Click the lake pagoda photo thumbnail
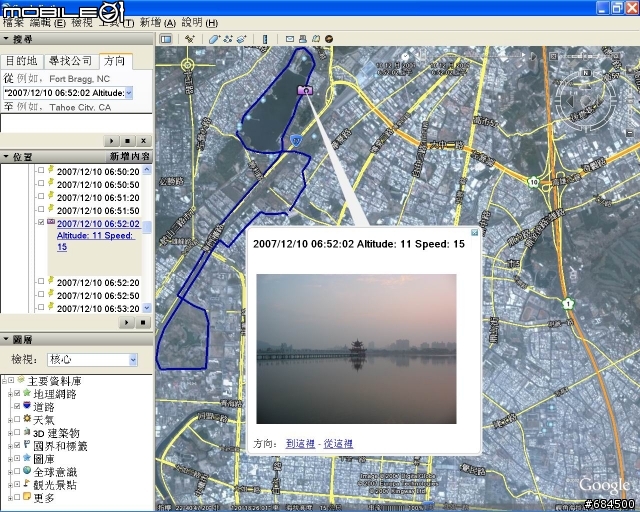The height and width of the screenshot is (512, 640). click(x=356, y=349)
